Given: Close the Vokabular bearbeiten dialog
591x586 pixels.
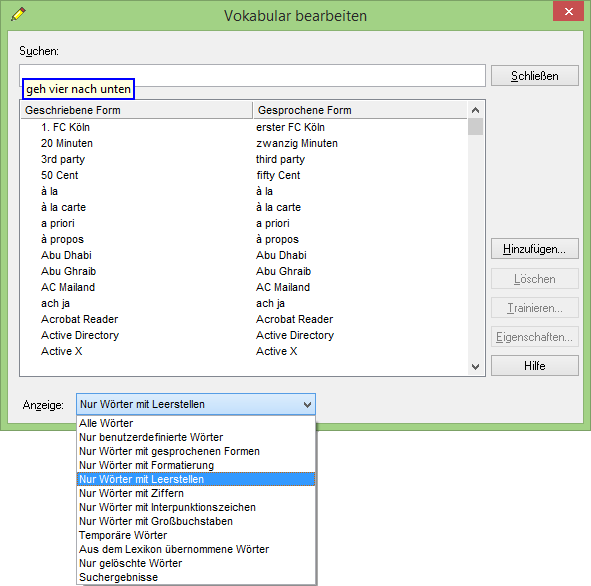Looking at the screenshot, I should tap(568, 11).
